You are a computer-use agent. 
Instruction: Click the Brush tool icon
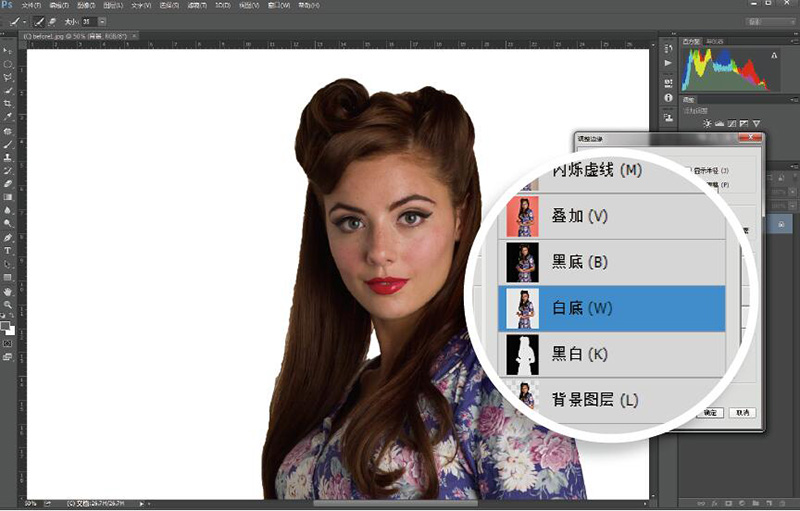coord(7,144)
